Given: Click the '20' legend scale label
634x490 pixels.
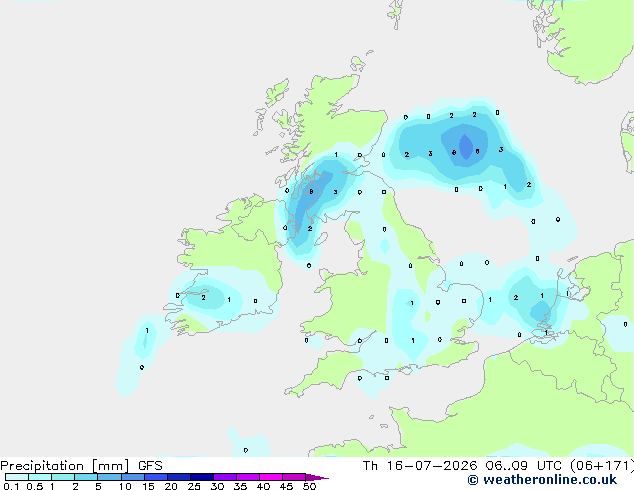Looking at the screenshot, I should click(171, 486).
